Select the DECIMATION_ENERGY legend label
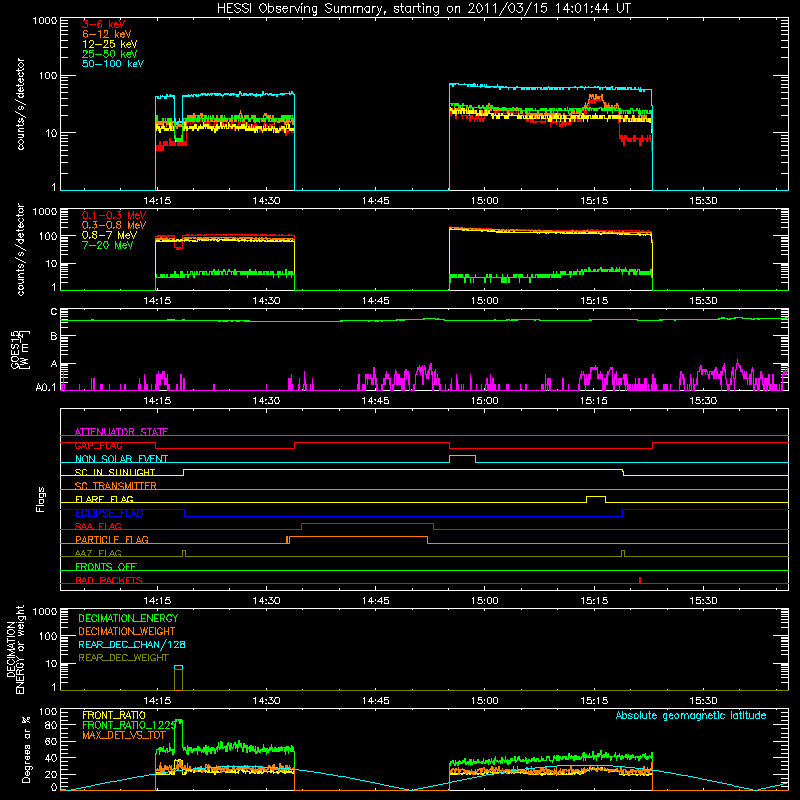The height and width of the screenshot is (800, 800). pos(128,618)
